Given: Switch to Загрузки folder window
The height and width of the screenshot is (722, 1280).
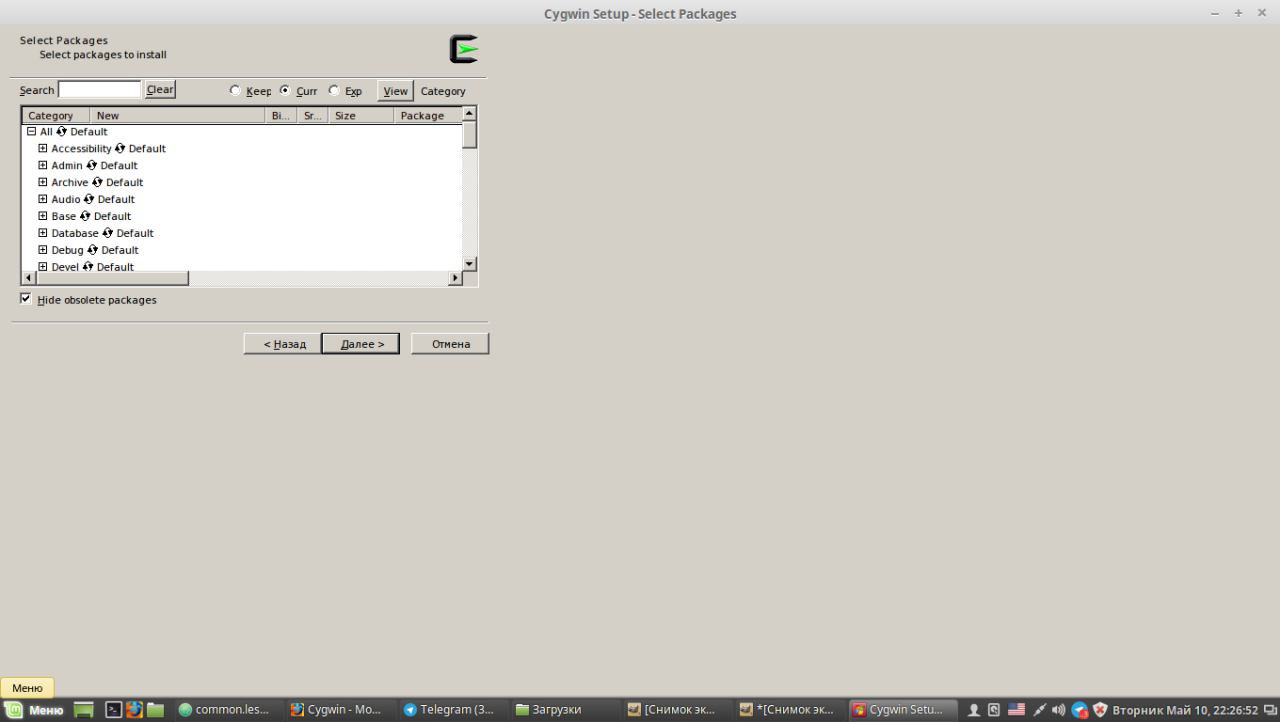Looking at the screenshot, I should (562, 710).
